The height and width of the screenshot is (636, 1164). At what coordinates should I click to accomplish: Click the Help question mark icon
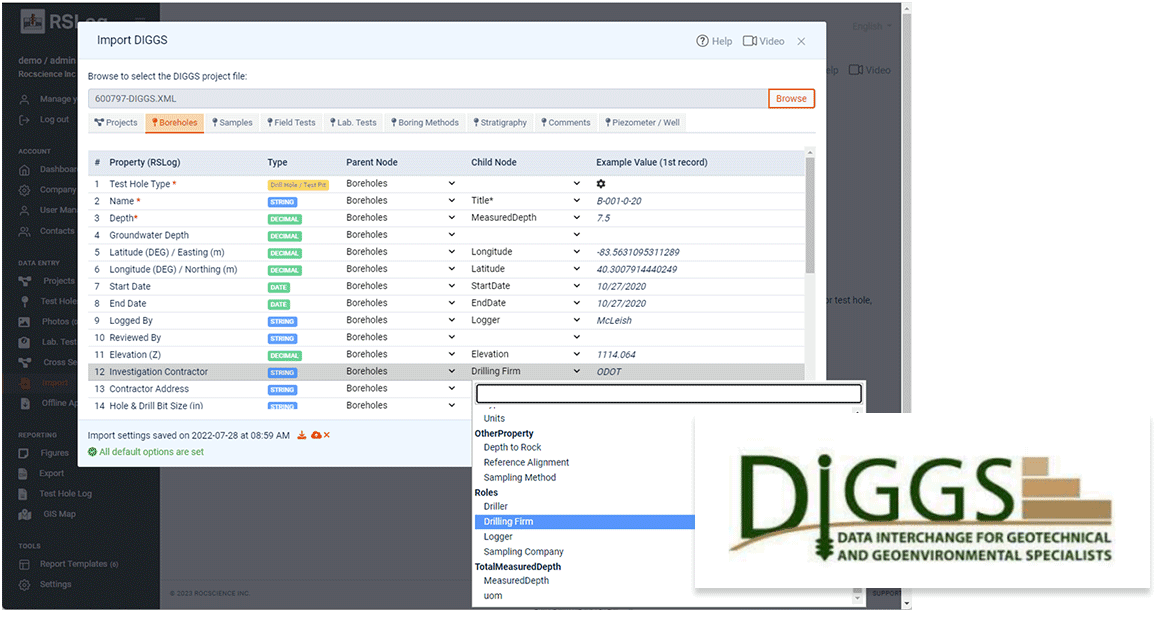(702, 42)
